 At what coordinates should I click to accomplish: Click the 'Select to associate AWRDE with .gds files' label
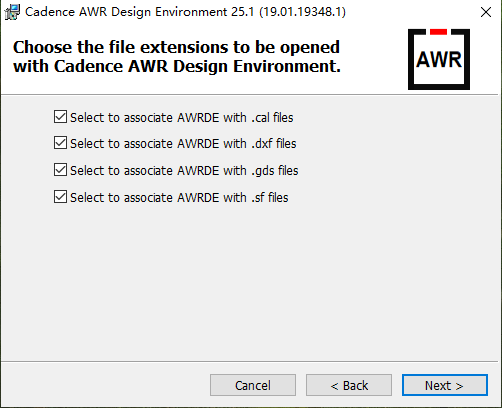tap(184, 171)
